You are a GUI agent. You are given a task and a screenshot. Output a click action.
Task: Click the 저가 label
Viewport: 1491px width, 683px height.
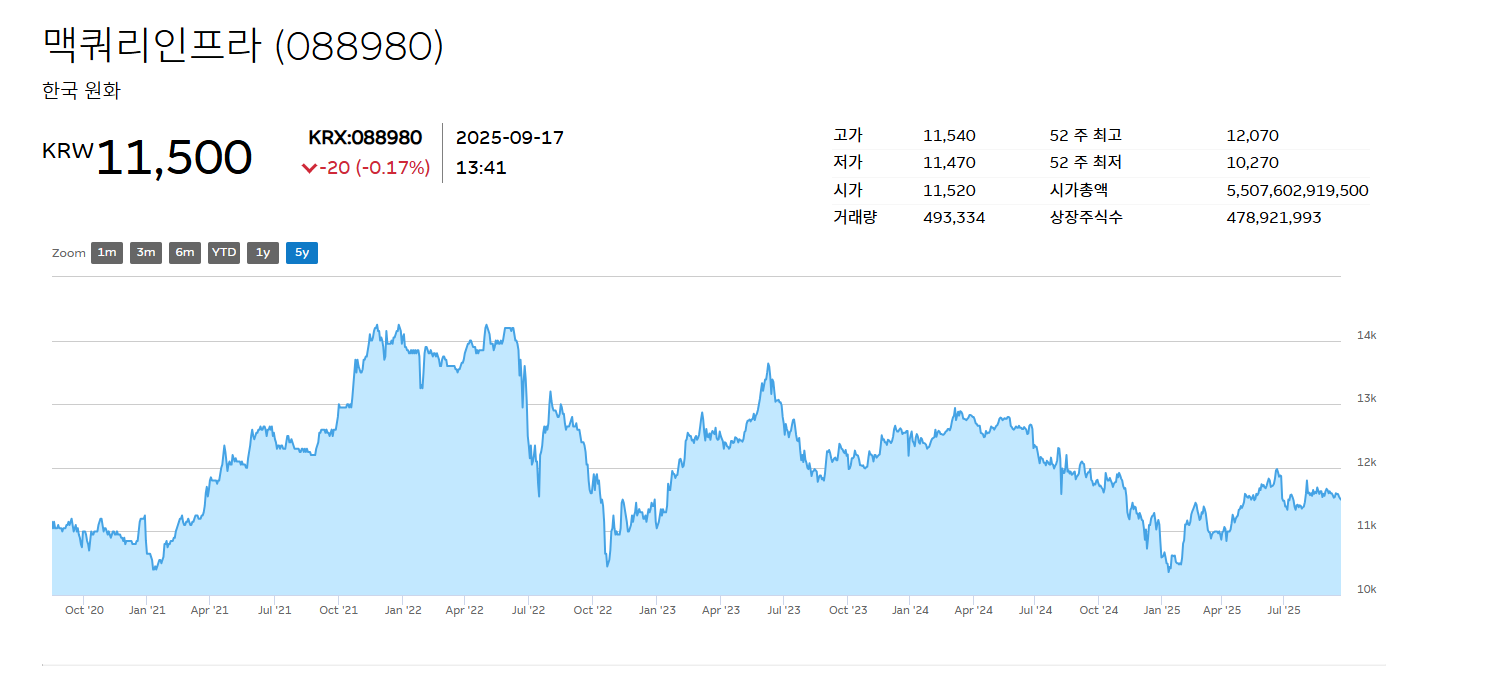(847, 162)
